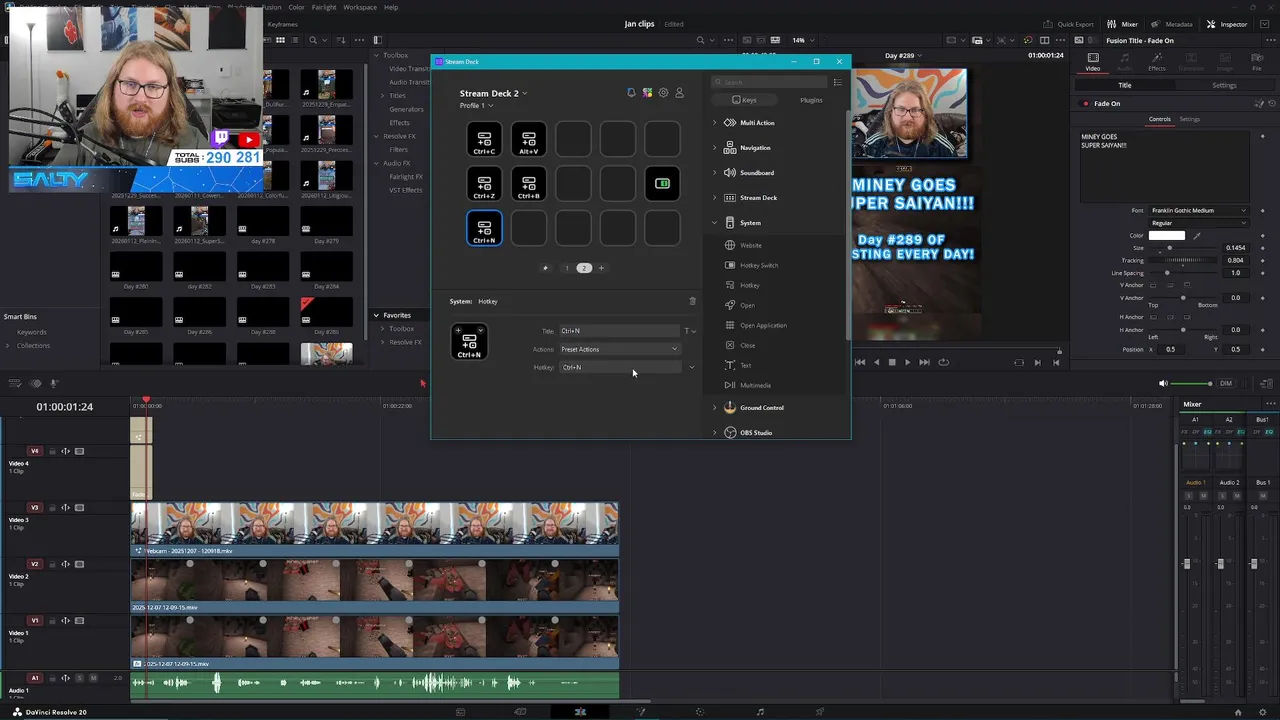Toggle list view in Stream Deck actions panel
1280x720 pixels.
pos(837,82)
